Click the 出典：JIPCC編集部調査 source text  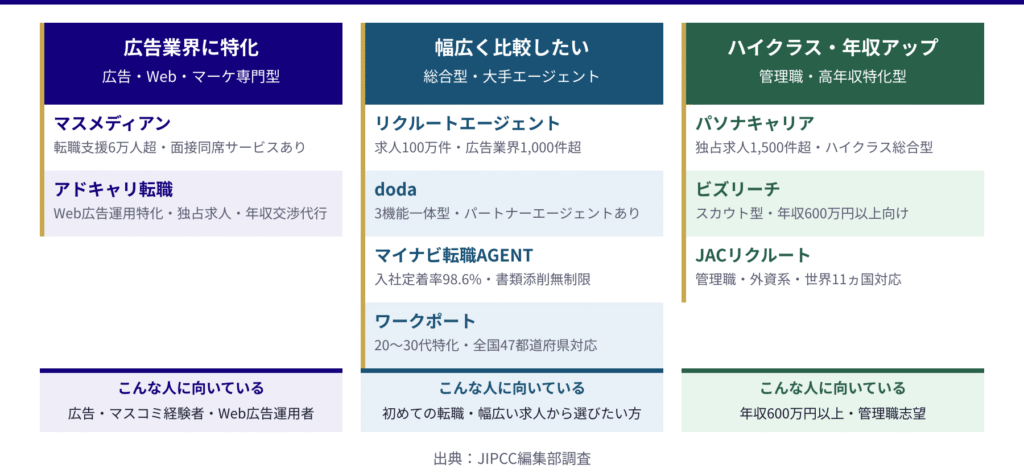(x=511, y=458)
